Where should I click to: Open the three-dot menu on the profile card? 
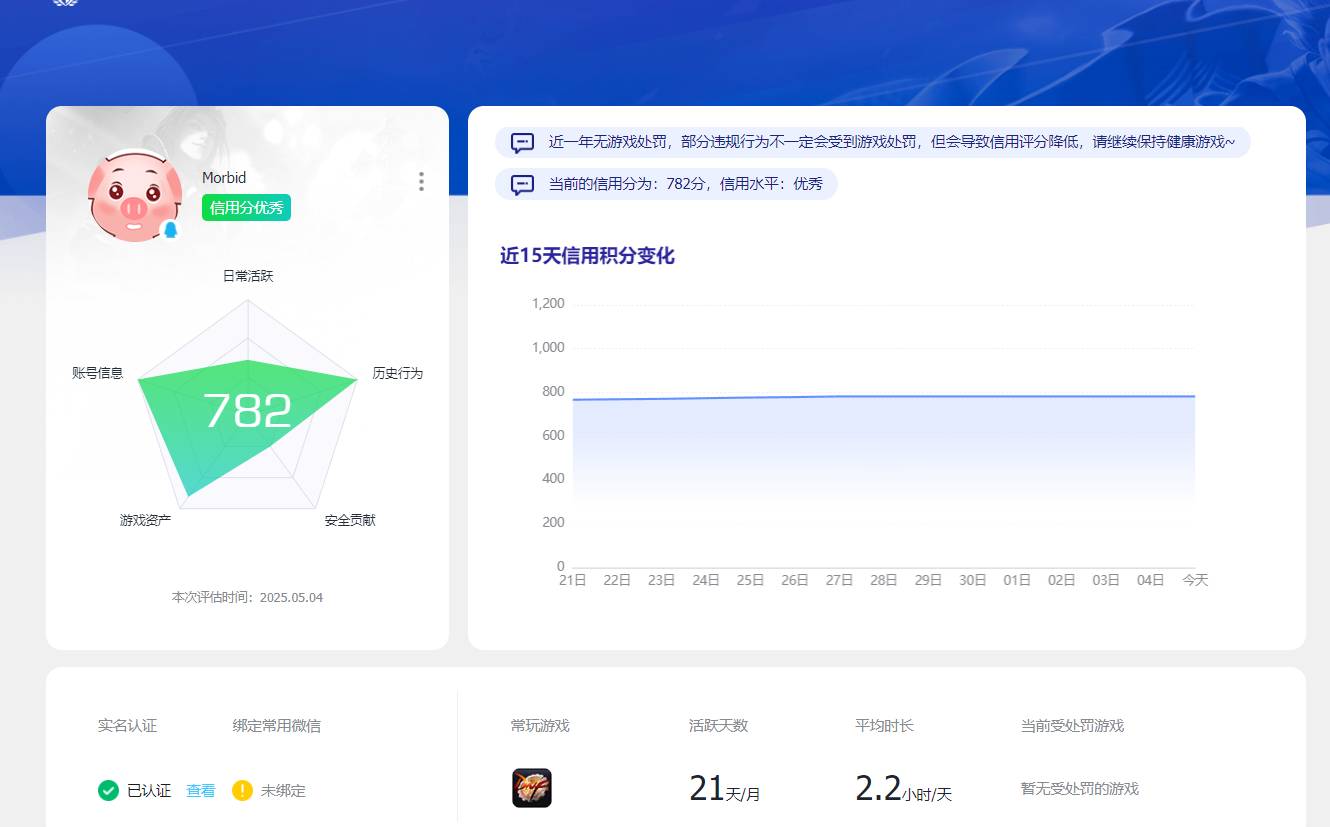(x=421, y=181)
